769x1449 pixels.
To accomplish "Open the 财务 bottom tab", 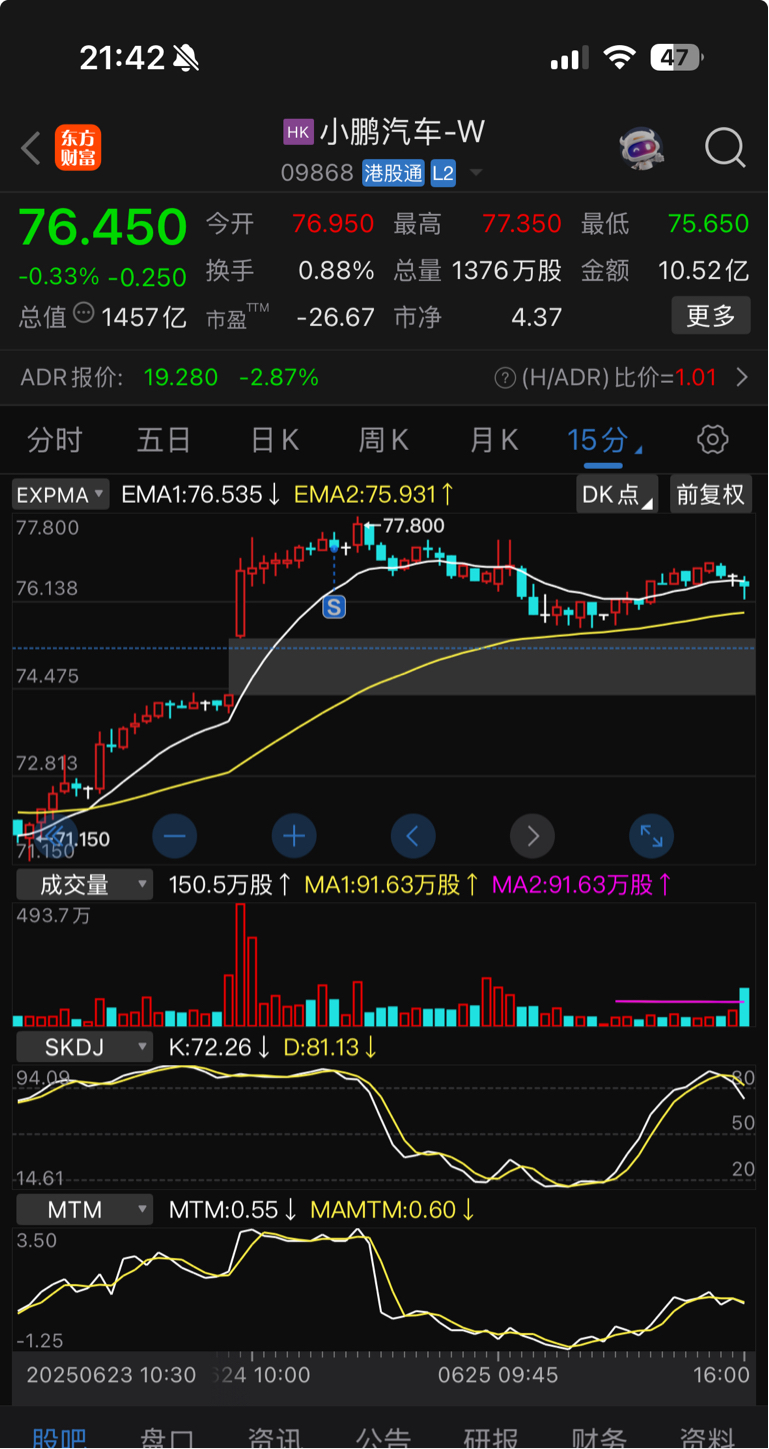I will tap(599, 1437).
